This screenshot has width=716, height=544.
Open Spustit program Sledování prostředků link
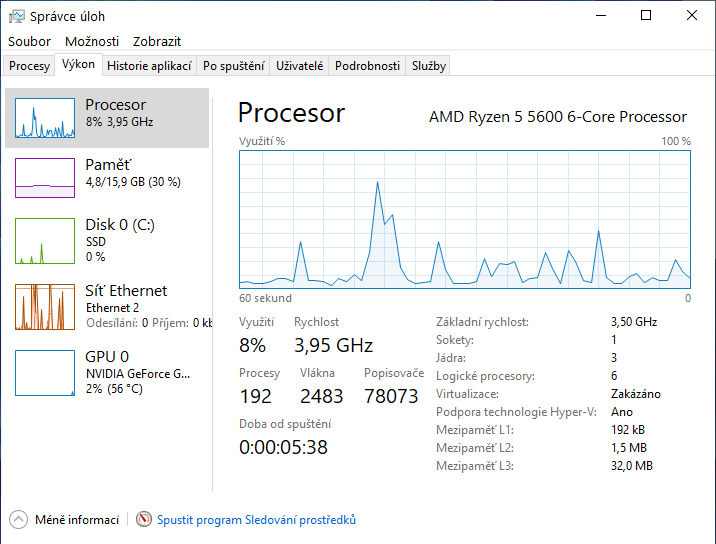(x=256, y=520)
